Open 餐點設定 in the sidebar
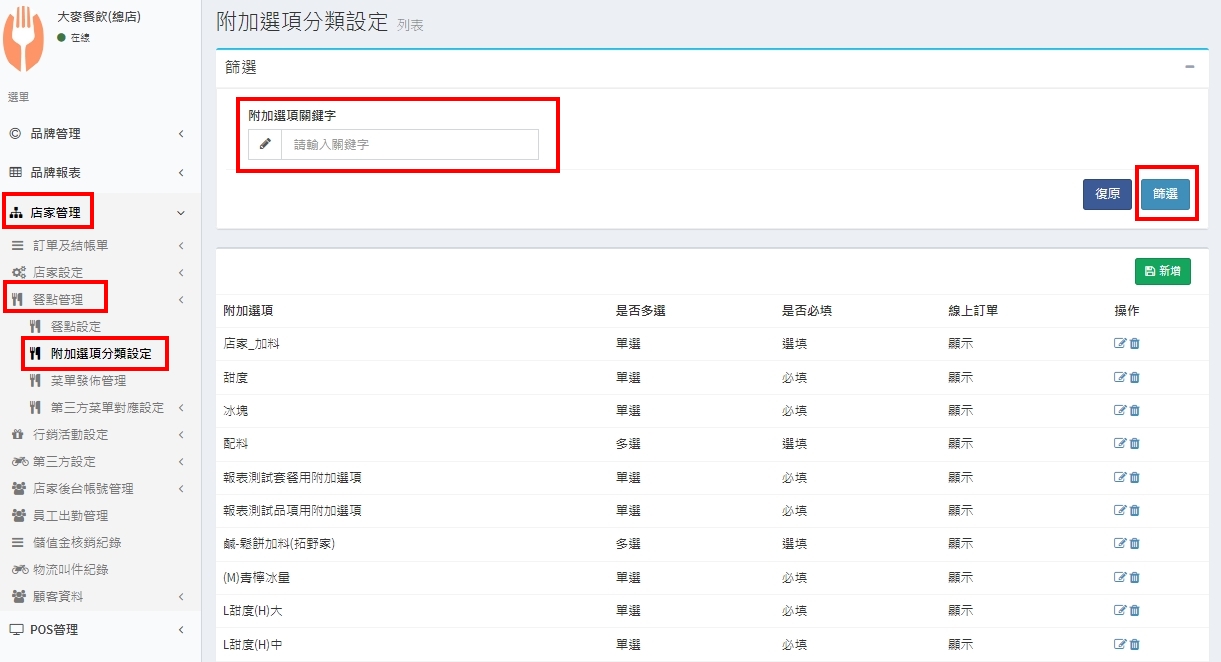Image resolution: width=1221 pixels, height=662 pixels. point(75,326)
